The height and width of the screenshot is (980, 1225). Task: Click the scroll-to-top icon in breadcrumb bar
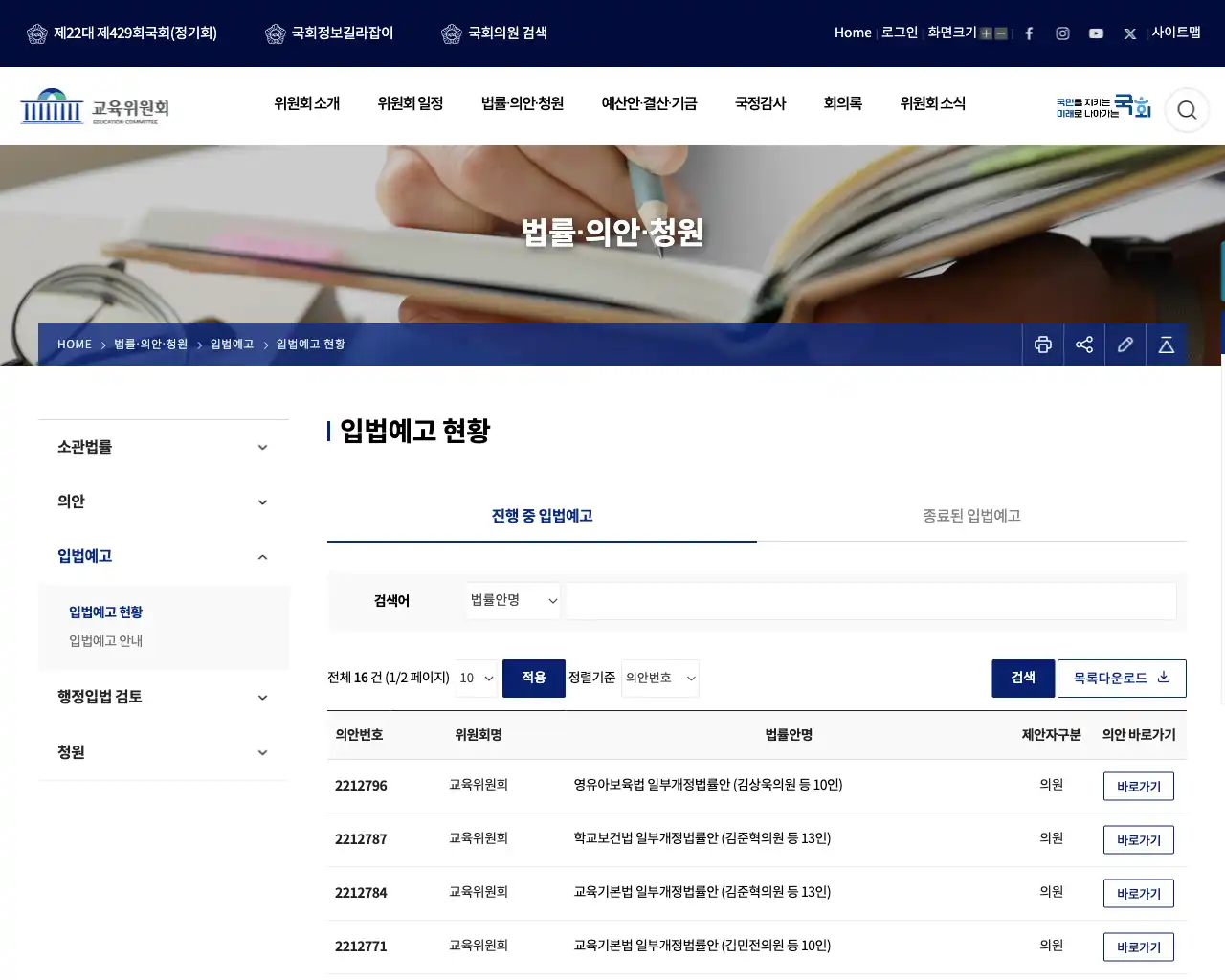point(1167,345)
